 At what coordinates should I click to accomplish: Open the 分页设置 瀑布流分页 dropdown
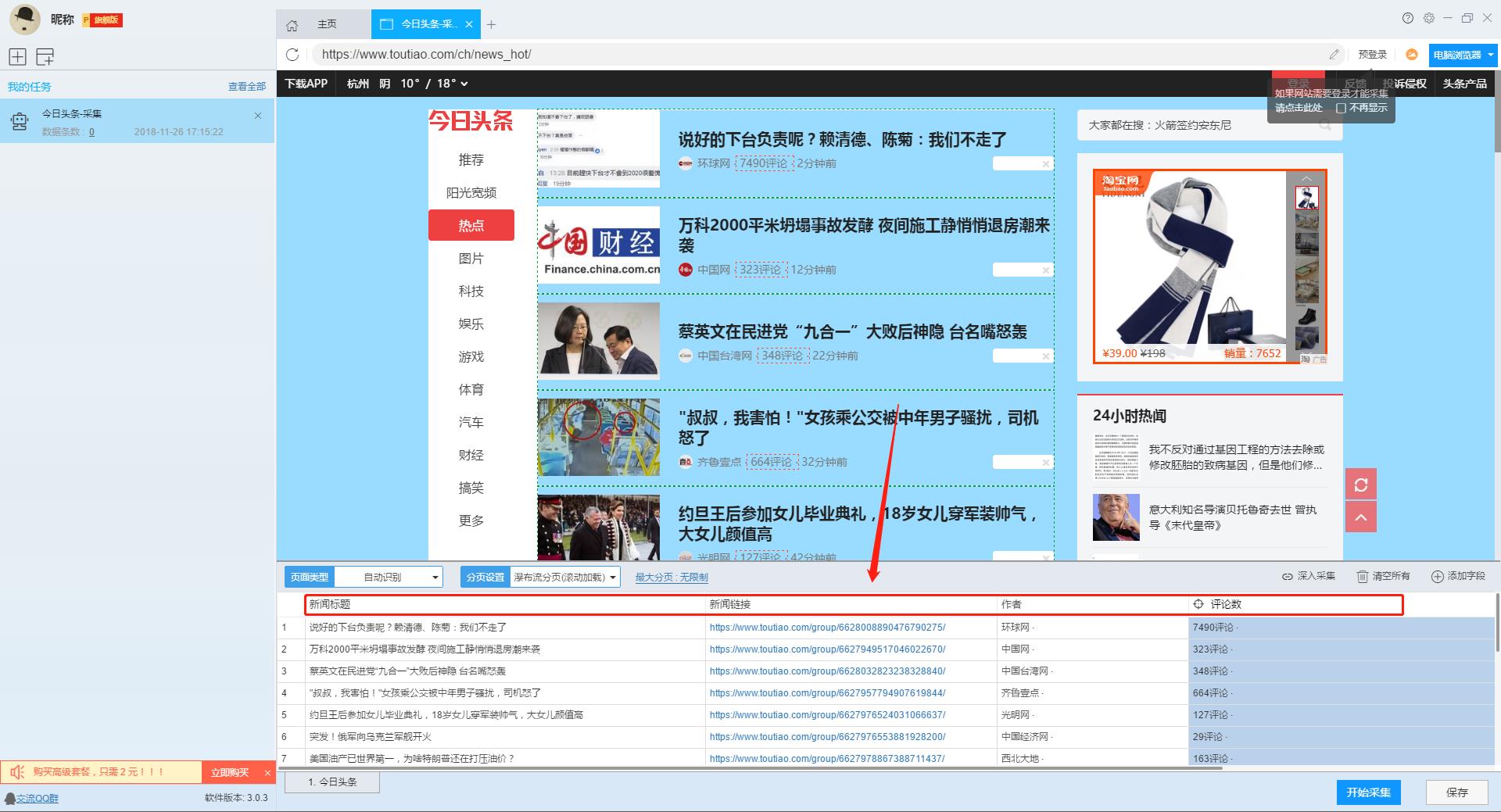pos(565,577)
